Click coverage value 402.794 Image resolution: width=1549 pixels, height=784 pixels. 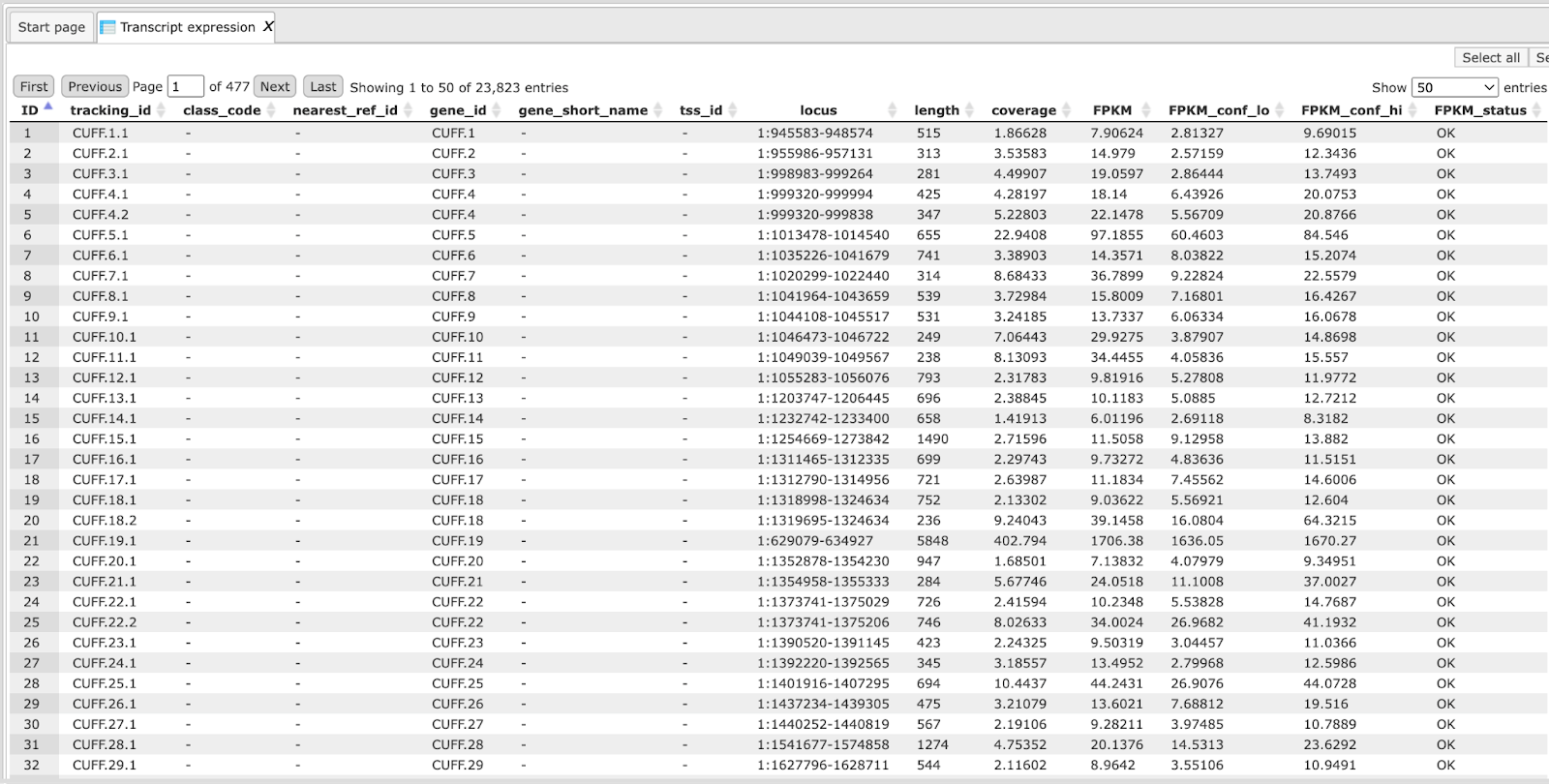pyautogui.click(x=1020, y=541)
